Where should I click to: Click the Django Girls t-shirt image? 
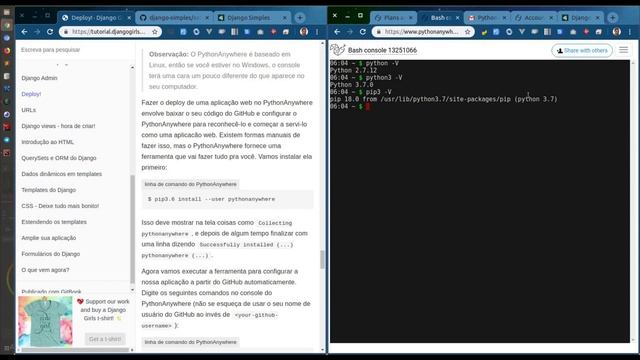(45, 321)
